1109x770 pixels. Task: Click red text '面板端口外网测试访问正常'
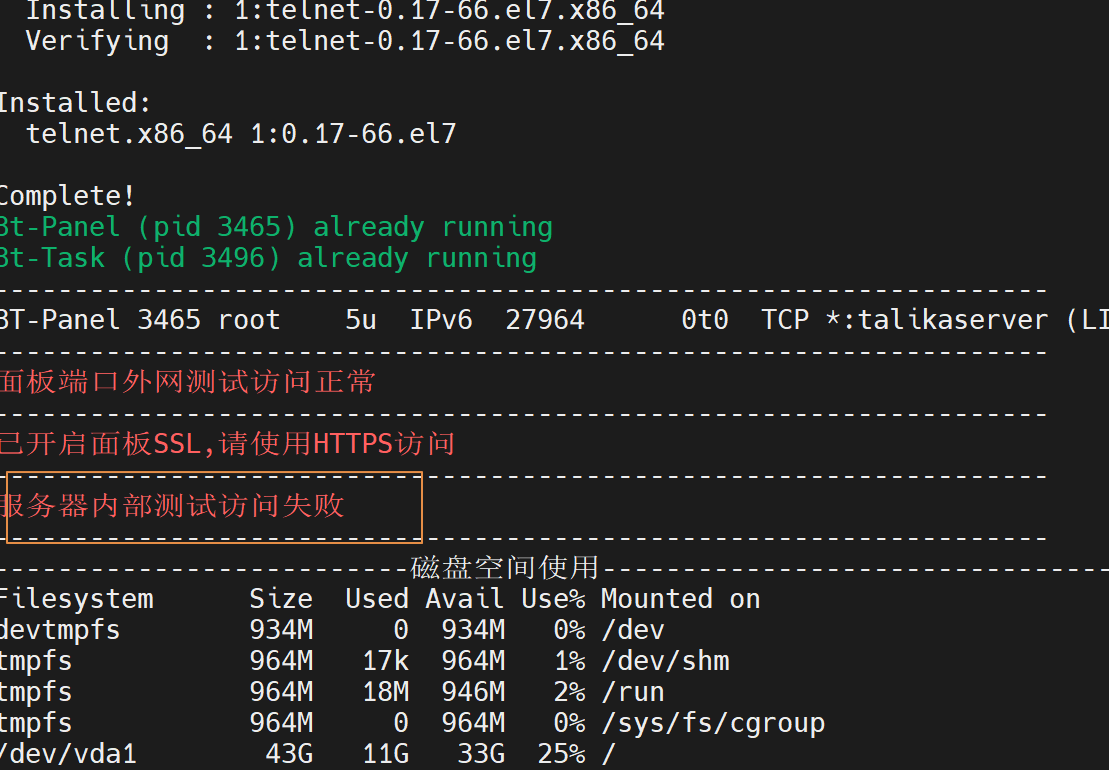(x=187, y=382)
